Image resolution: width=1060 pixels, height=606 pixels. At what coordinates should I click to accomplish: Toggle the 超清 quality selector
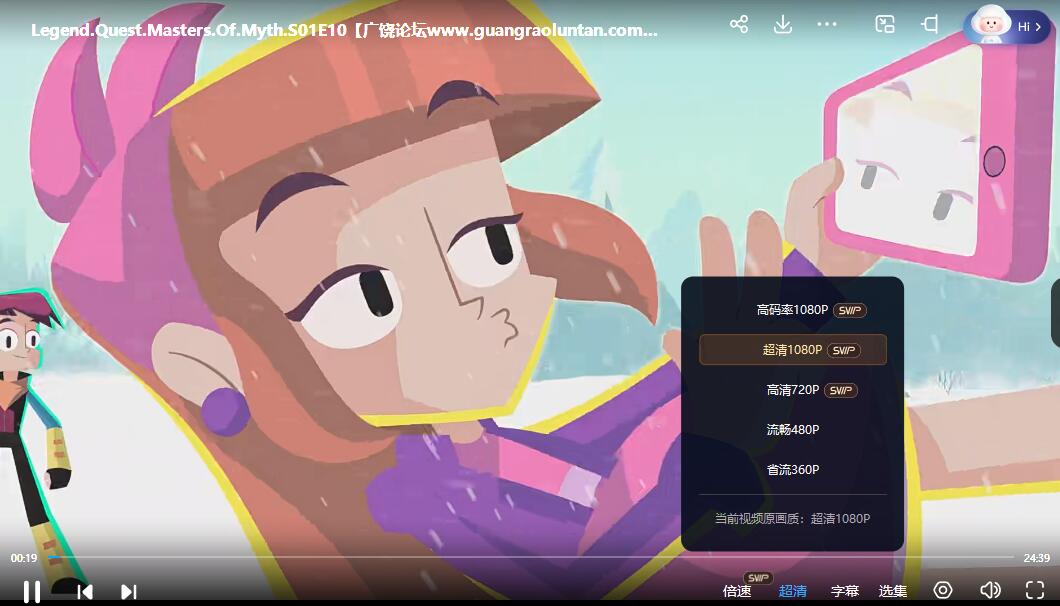tap(792, 591)
